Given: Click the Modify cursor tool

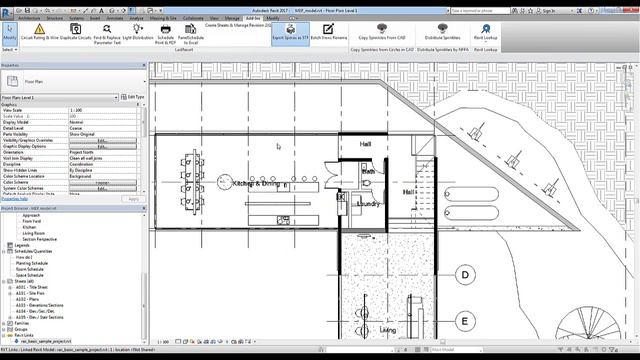Looking at the screenshot, I should click(10, 33).
